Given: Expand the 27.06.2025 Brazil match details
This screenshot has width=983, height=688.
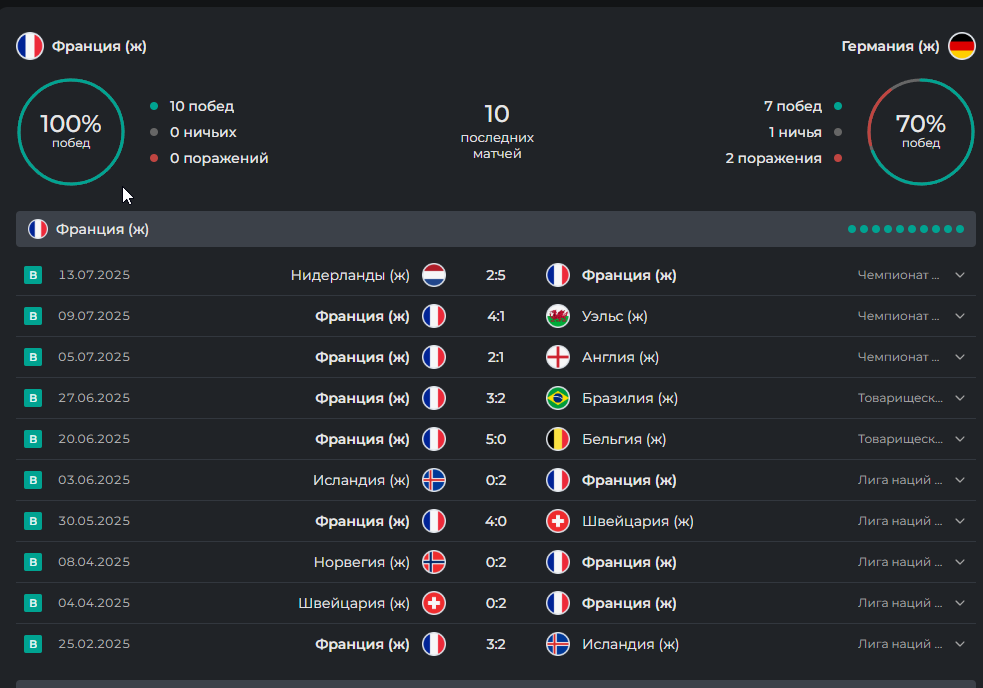Looking at the screenshot, I should (960, 398).
